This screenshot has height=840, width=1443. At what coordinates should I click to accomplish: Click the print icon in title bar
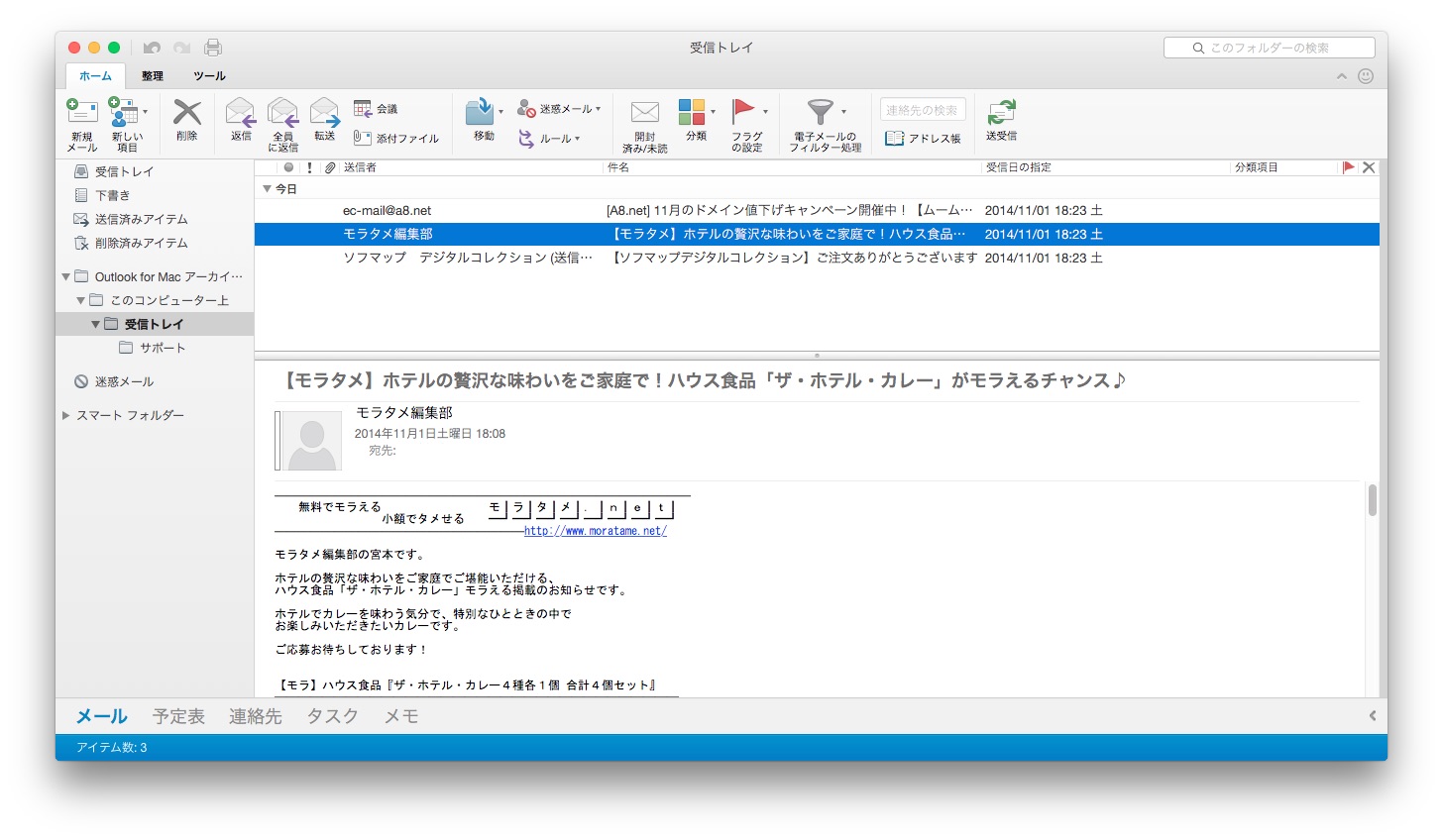(x=213, y=48)
